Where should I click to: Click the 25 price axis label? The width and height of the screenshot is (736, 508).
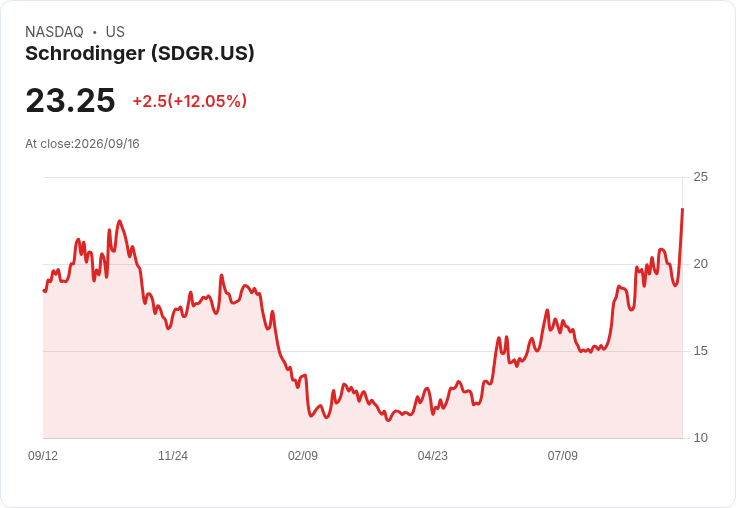click(700, 177)
